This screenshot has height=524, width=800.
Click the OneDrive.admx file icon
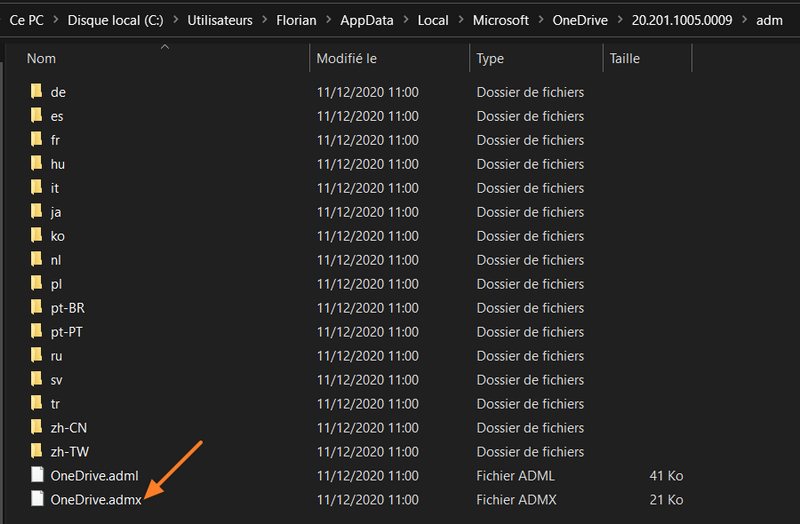[x=37, y=499]
